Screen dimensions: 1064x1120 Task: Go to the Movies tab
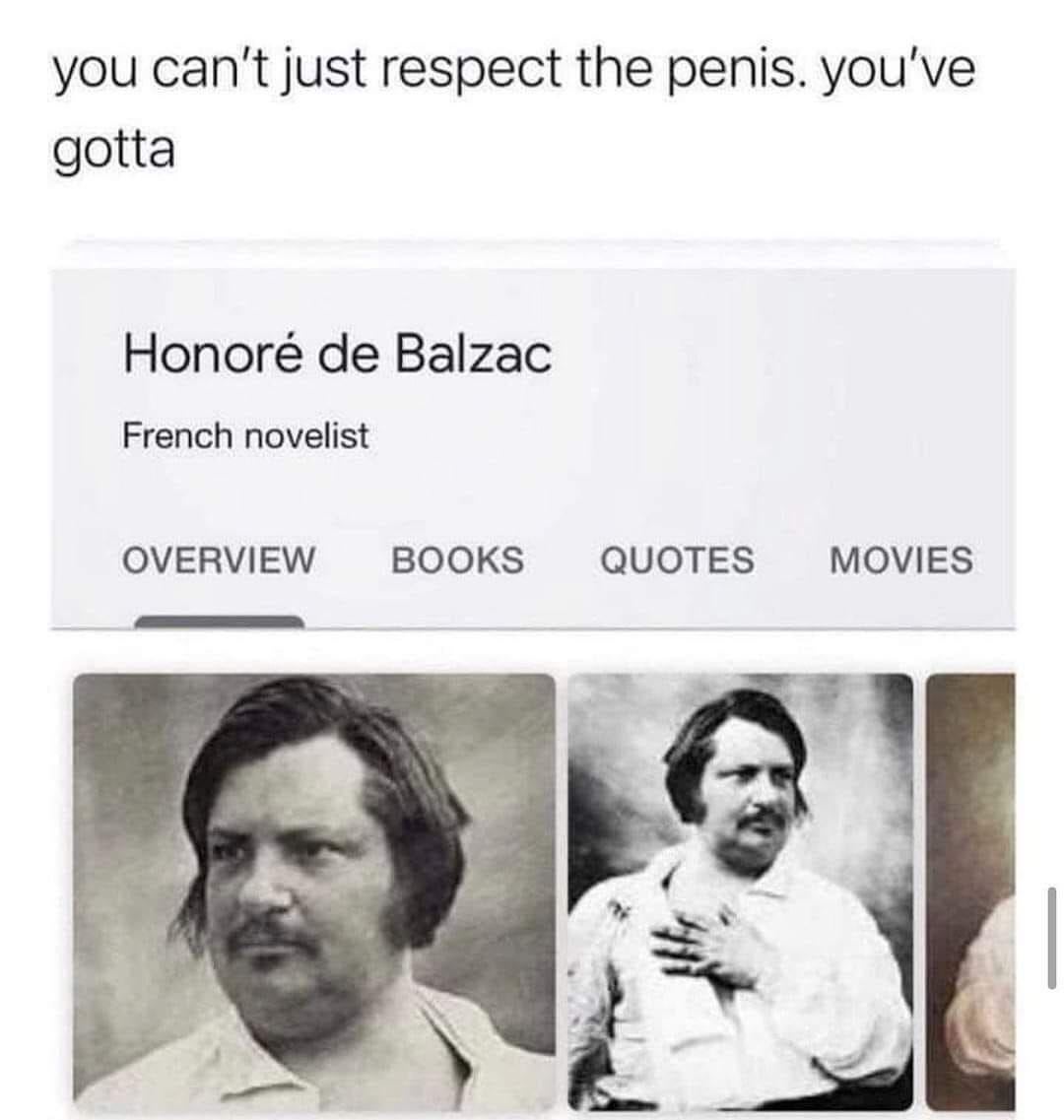point(901,560)
